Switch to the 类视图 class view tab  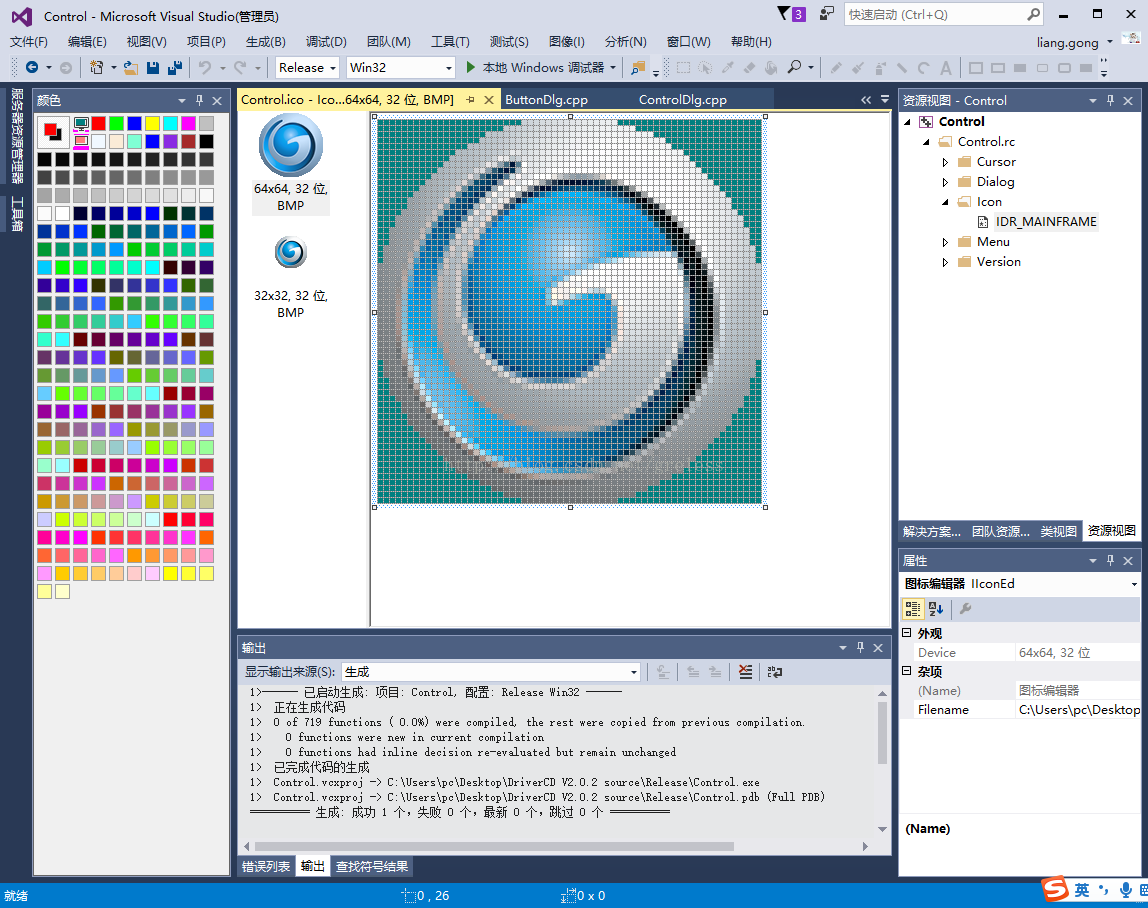tap(1059, 531)
